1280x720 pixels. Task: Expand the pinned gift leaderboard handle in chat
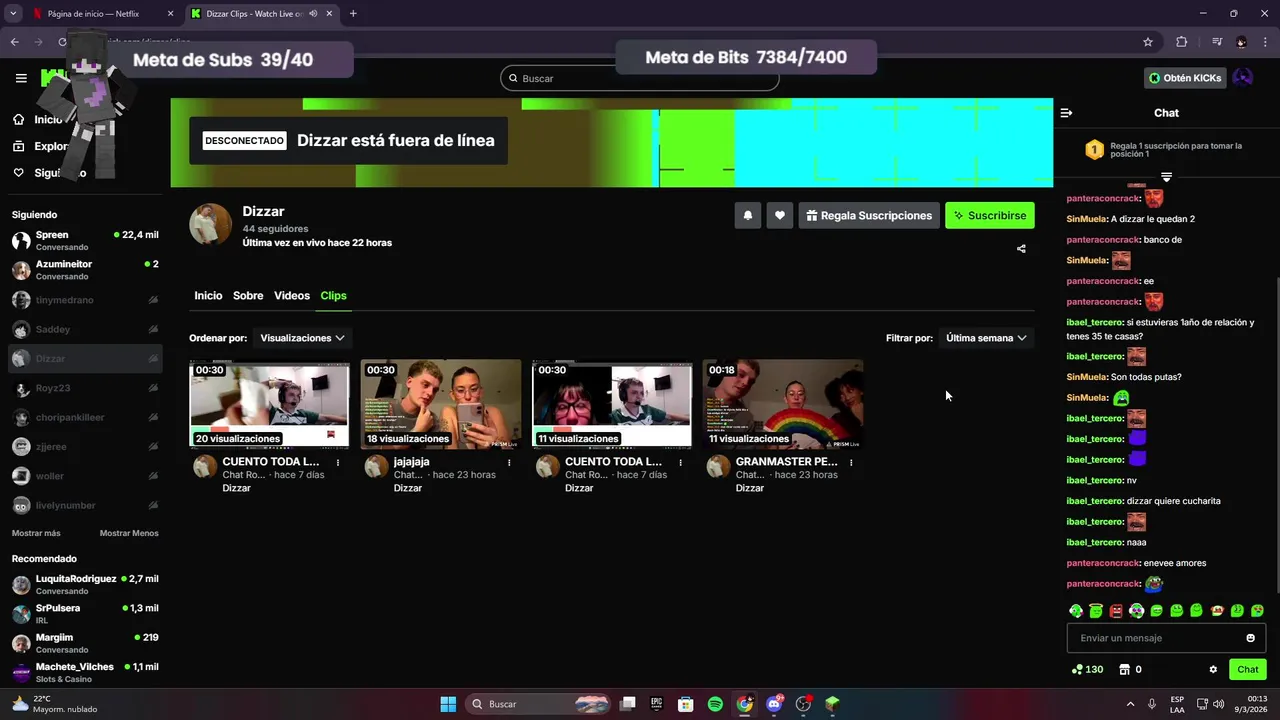(1166, 177)
